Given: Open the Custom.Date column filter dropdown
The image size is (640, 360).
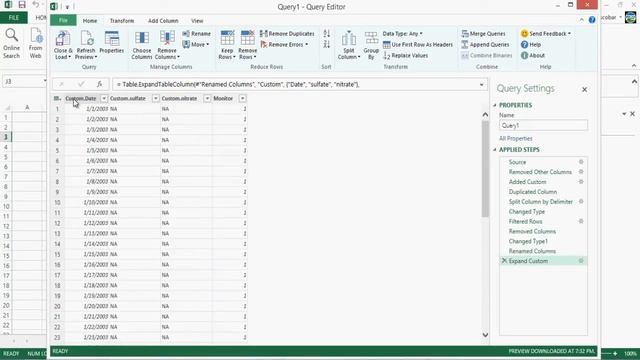Looking at the screenshot, I should [104, 98].
